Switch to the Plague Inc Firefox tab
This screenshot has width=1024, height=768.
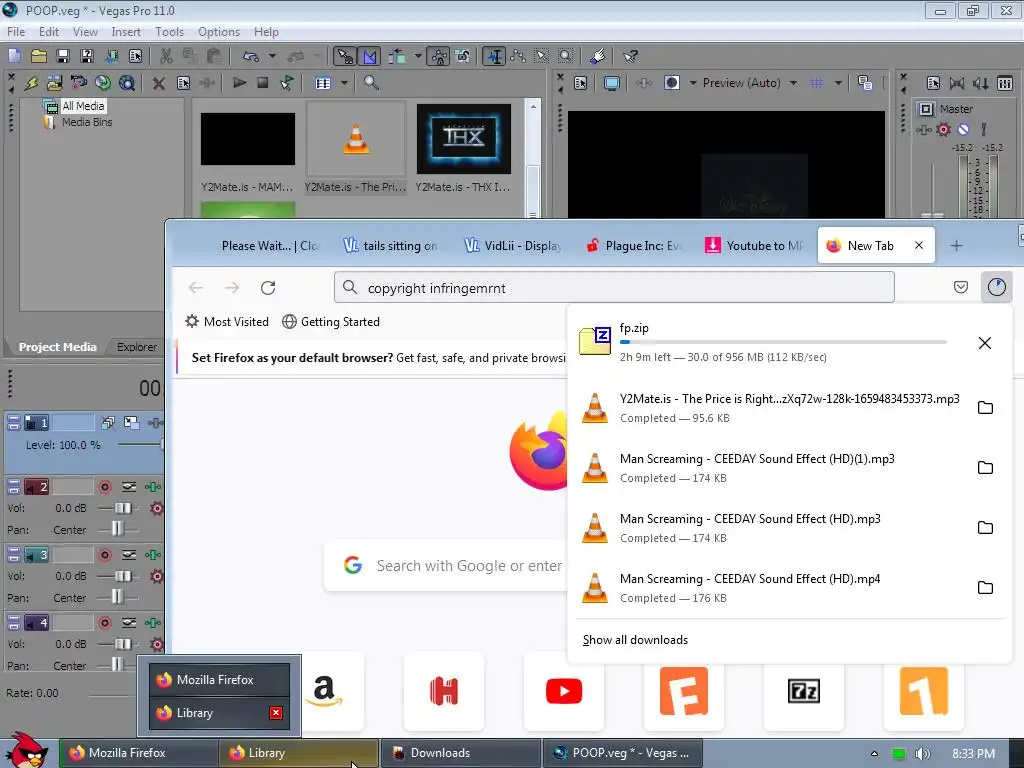point(634,246)
